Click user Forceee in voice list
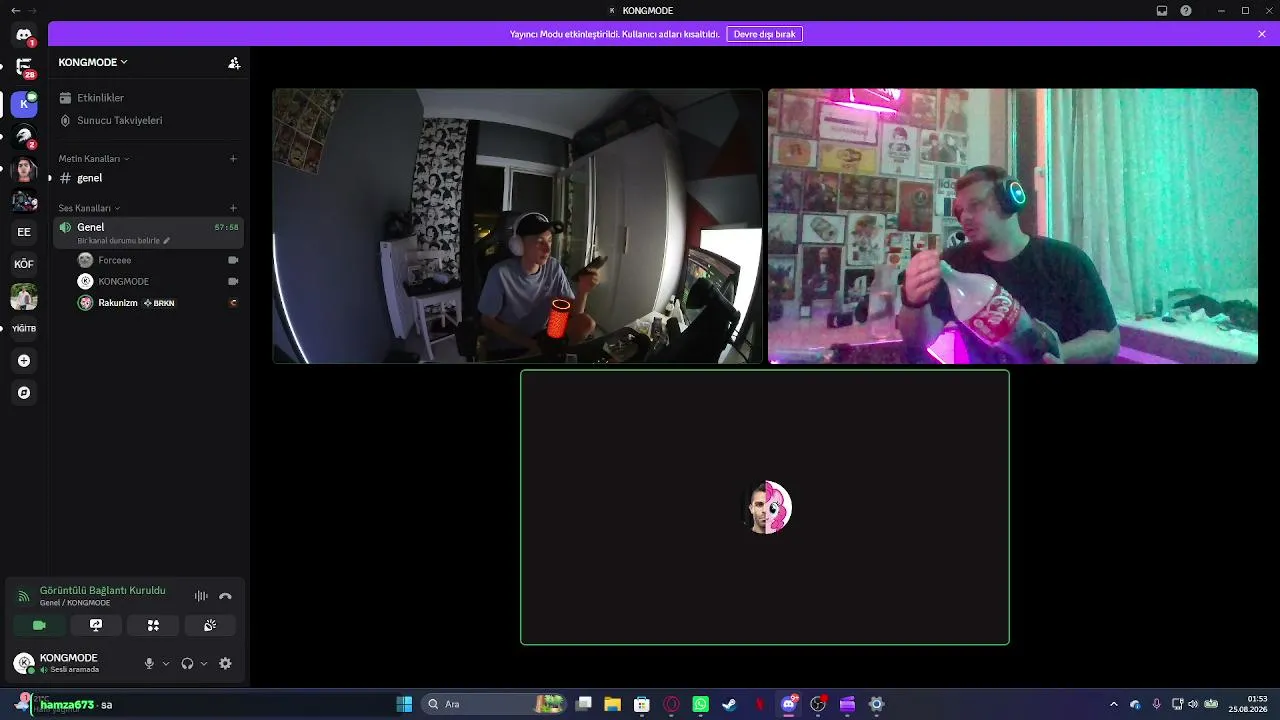This screenshot has height=720, width=1280. coord(158,260)
